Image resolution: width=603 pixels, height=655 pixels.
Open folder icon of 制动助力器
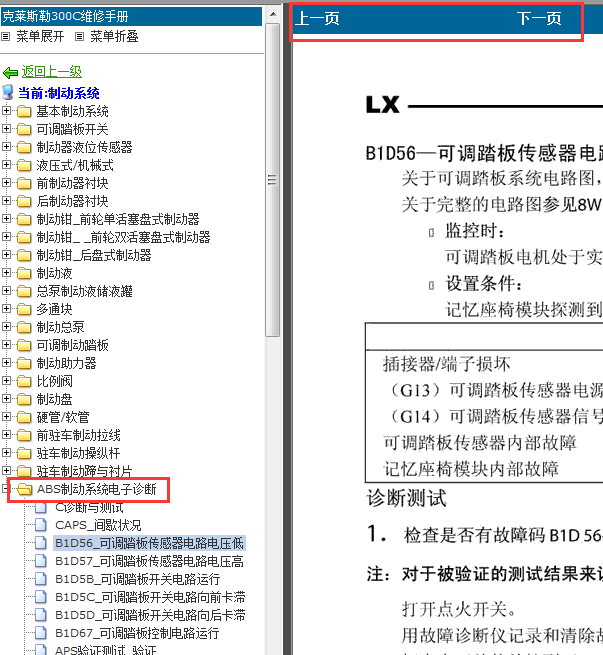point(24,363)
